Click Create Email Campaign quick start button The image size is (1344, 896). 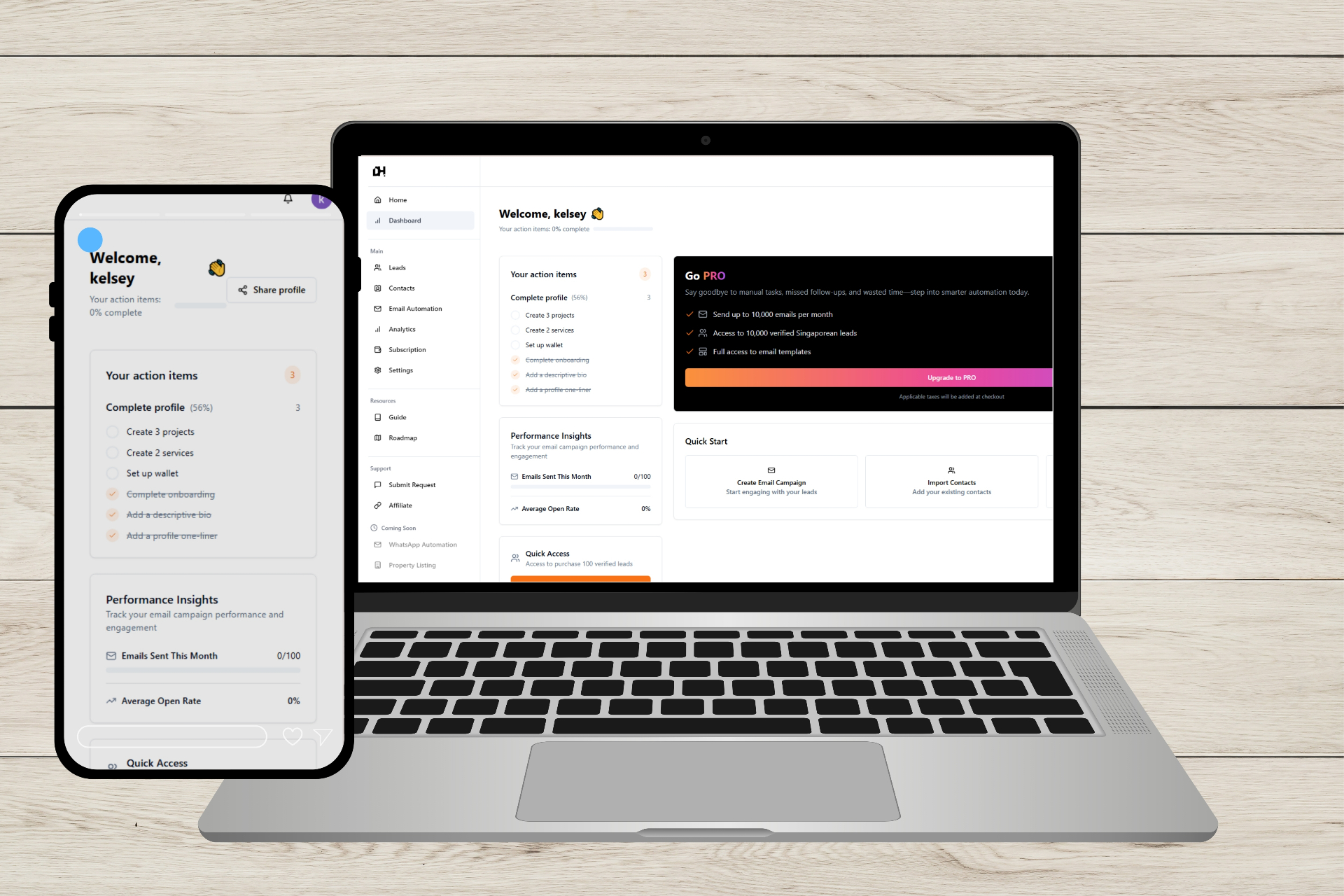point(770,481)
